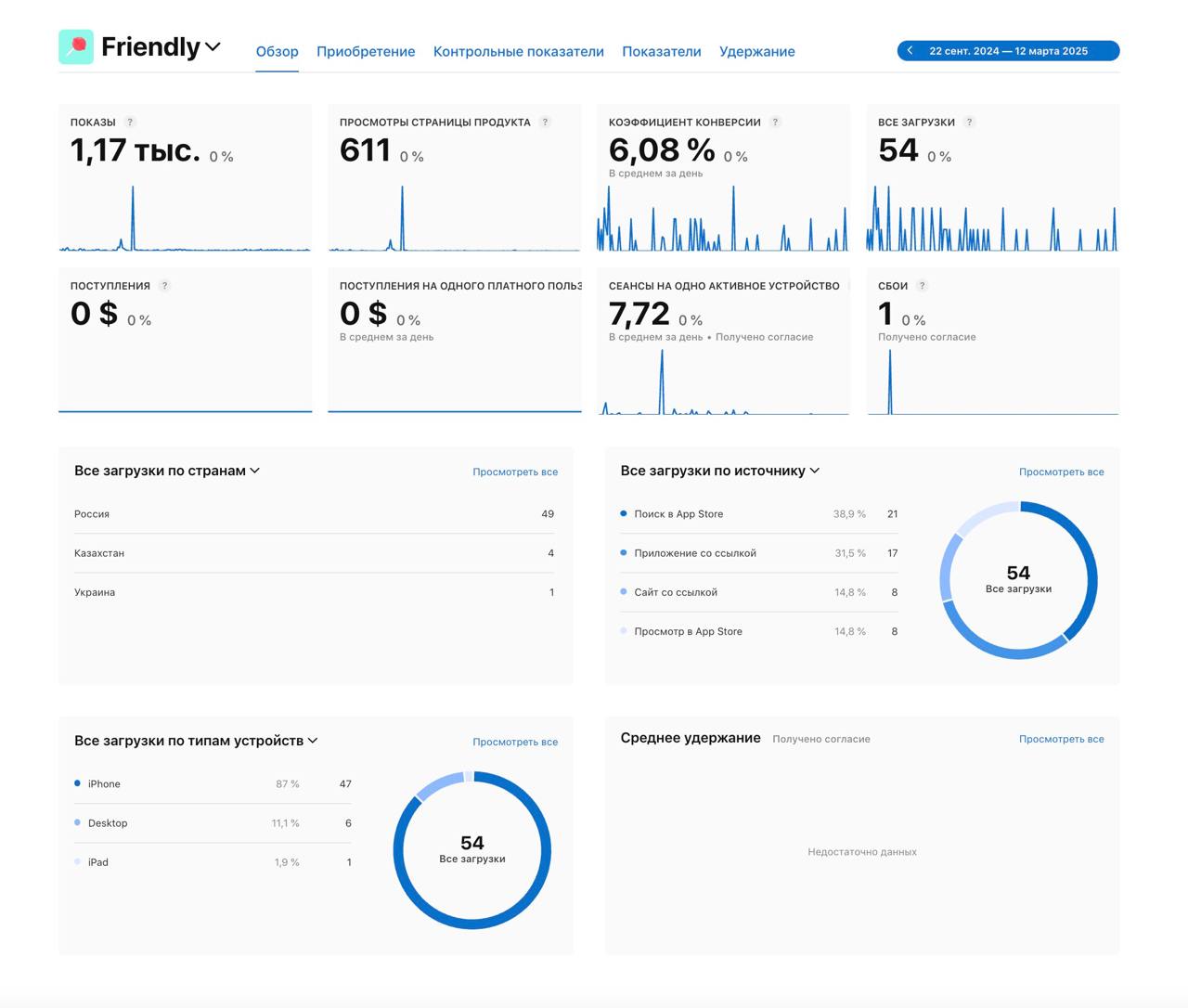Select the Россия row in countries list

pyautogui.click(x=314, y=514)
